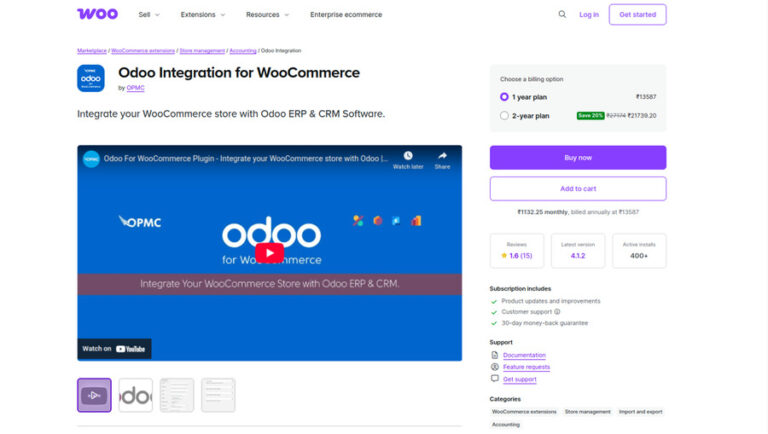
Task: Open the Documentation link
Action: (524, 355)
